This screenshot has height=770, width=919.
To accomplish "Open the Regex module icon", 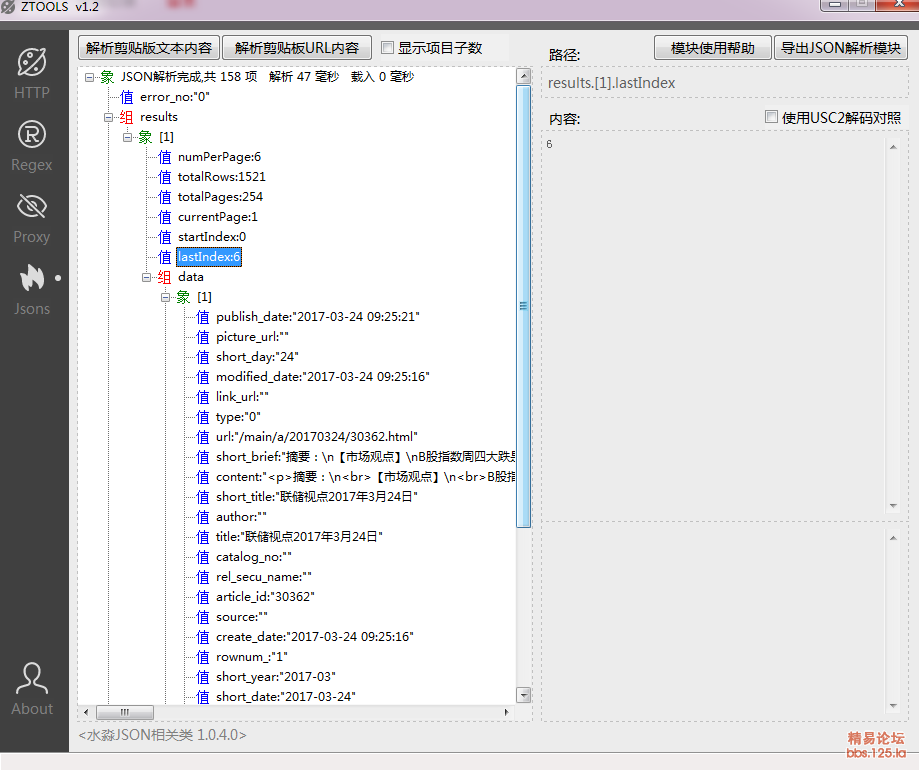I will pyautogui.click(x=32, y=134).
